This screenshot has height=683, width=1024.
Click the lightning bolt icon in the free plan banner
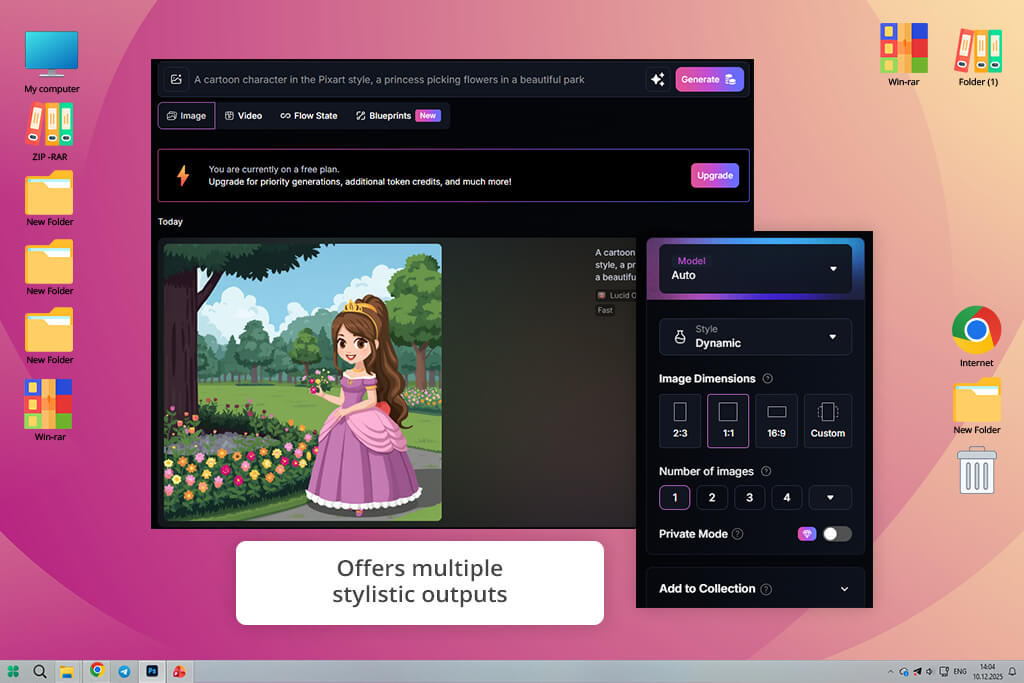(183, 175)
